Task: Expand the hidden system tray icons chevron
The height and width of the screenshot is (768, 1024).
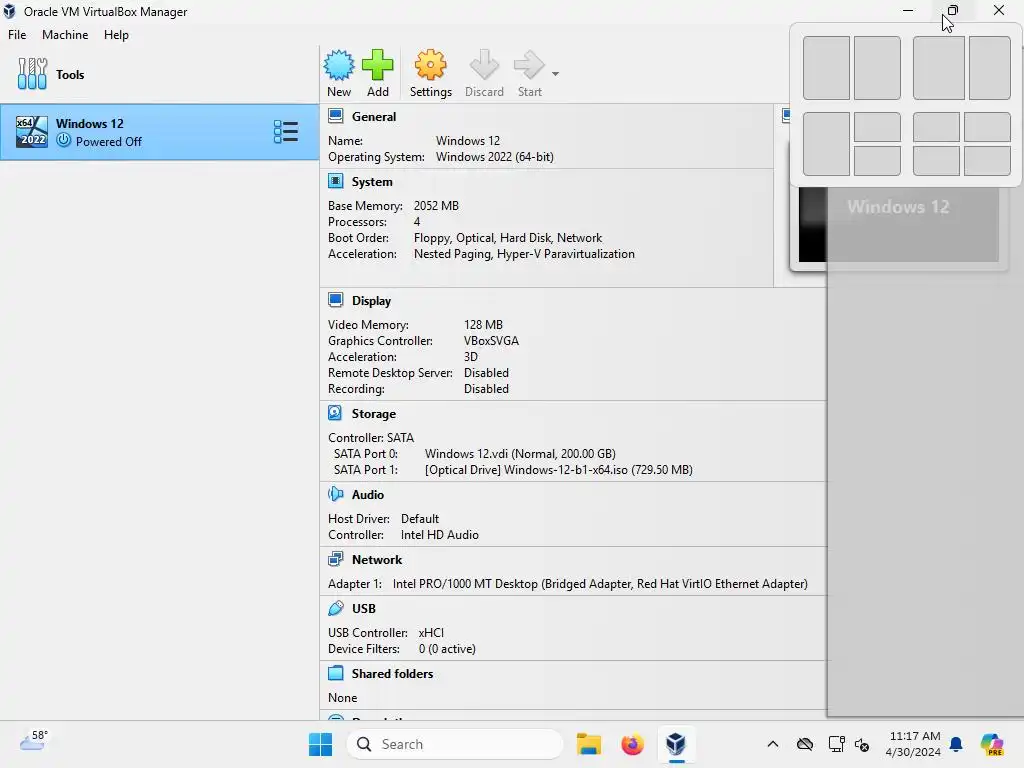Action: coord(773,744)
